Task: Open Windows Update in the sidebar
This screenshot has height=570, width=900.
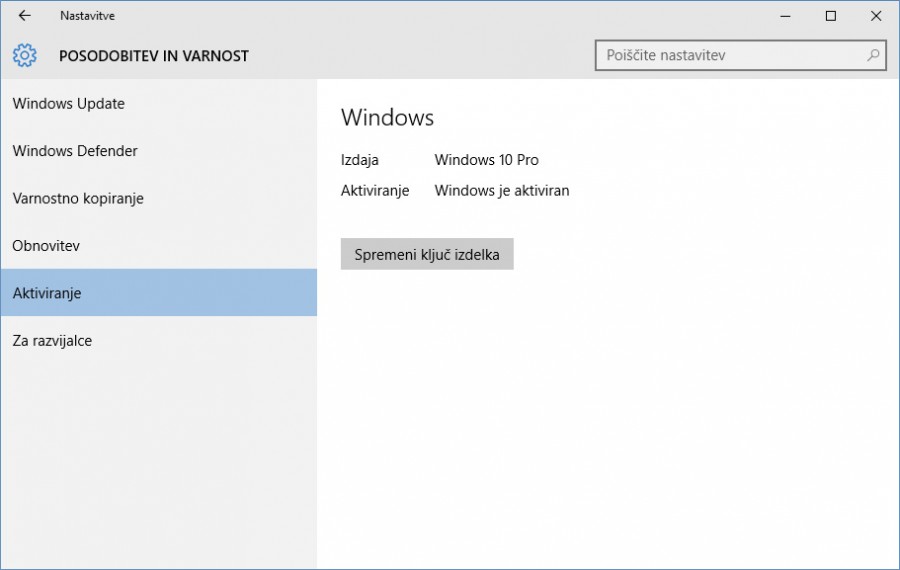Action: pyautogui.click(x=68, y=103)
